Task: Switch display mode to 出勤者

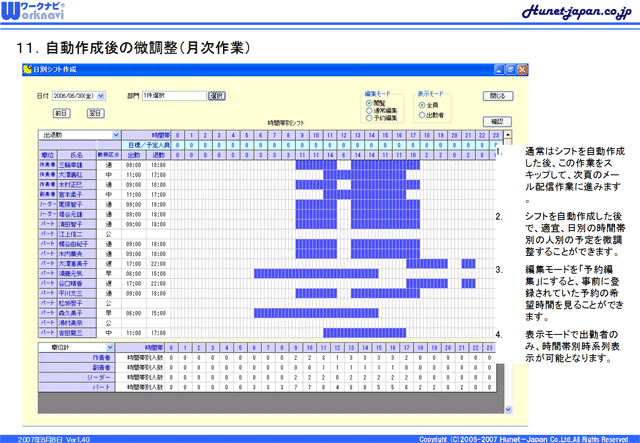Action: pyautogui.click(x=421, y=113)
